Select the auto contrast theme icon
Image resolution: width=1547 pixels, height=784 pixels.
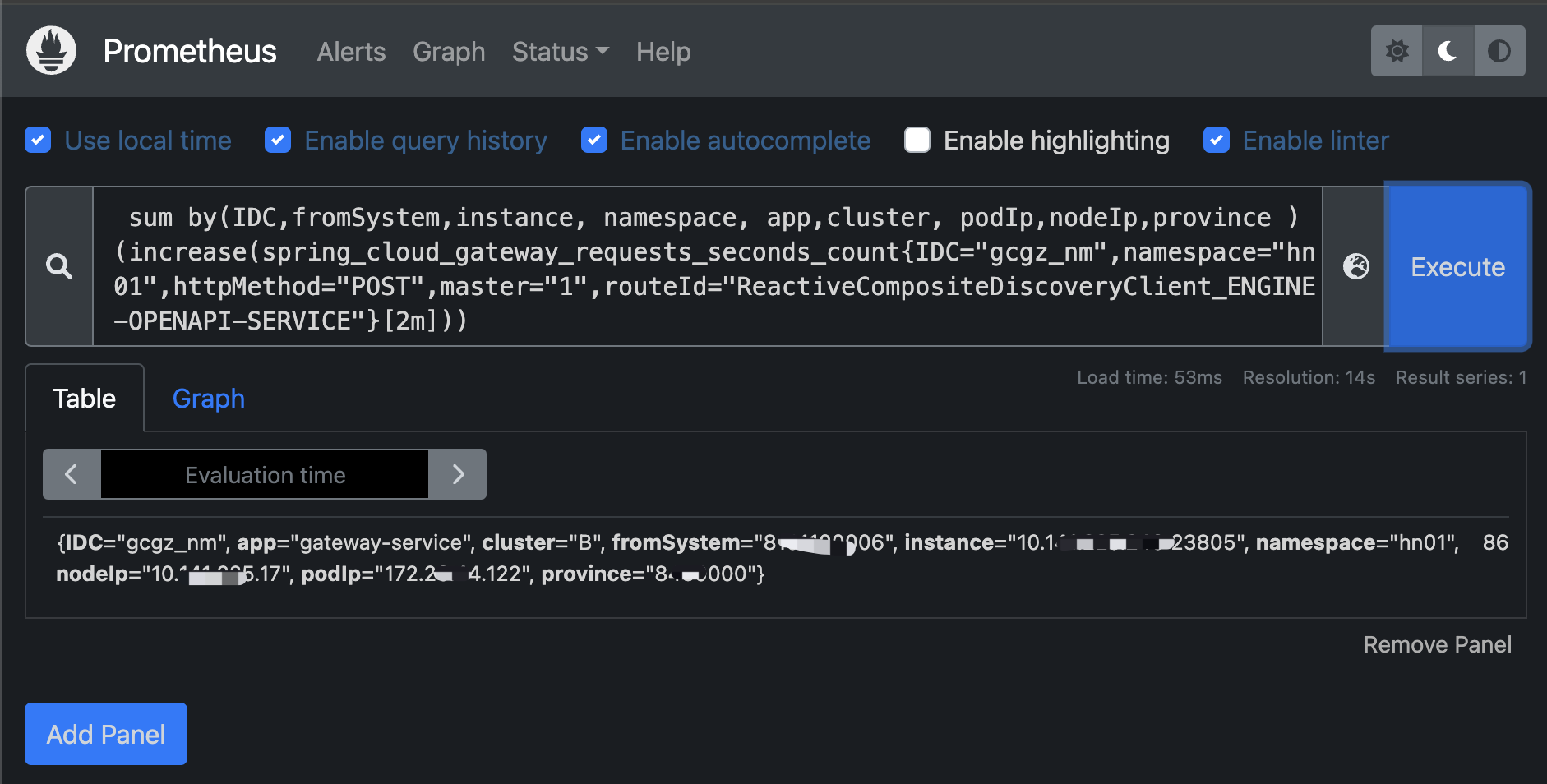point(1499,51)
